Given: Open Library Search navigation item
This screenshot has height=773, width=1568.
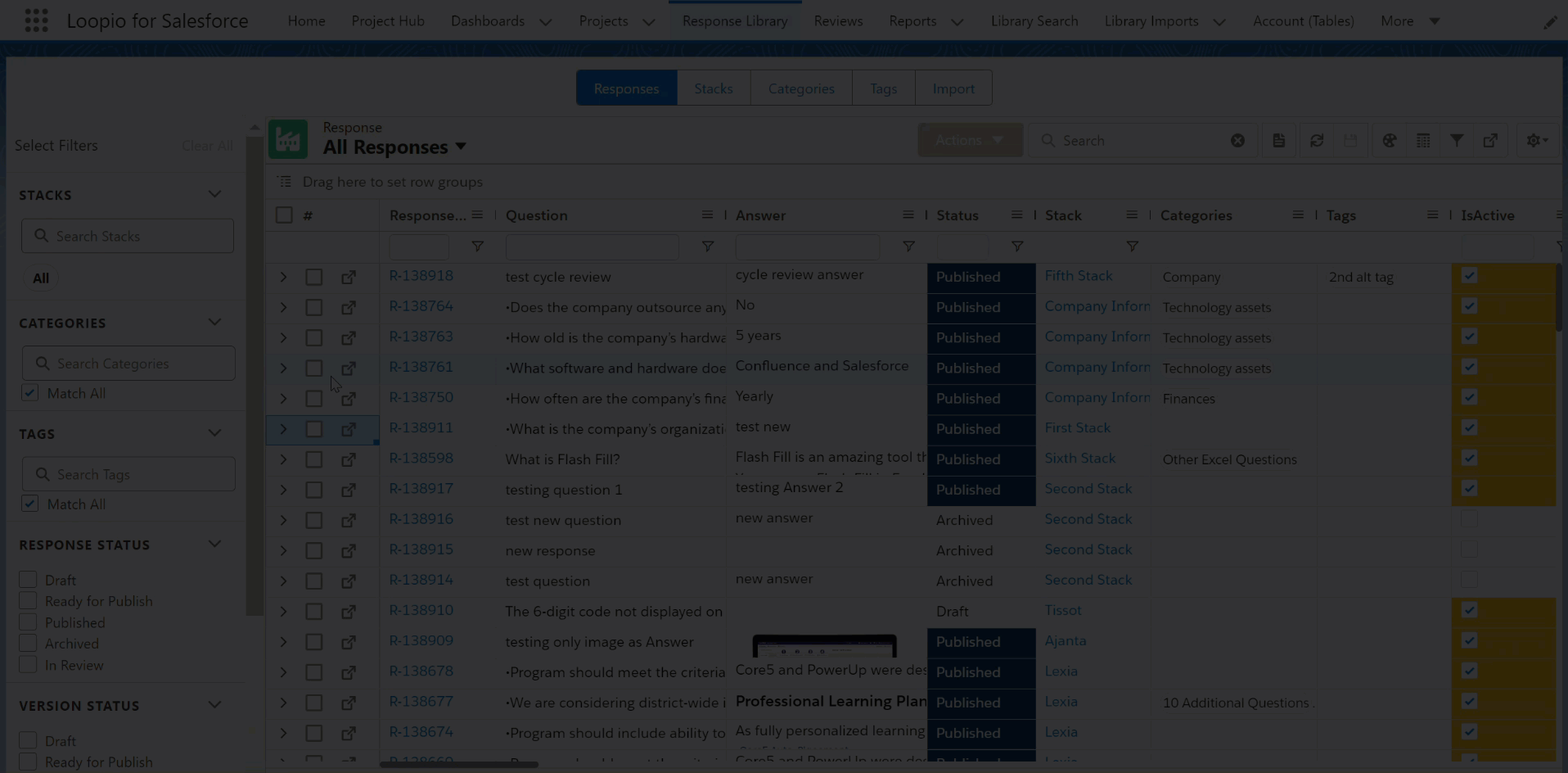Looking at the screenshot, I should point(1034,21).
